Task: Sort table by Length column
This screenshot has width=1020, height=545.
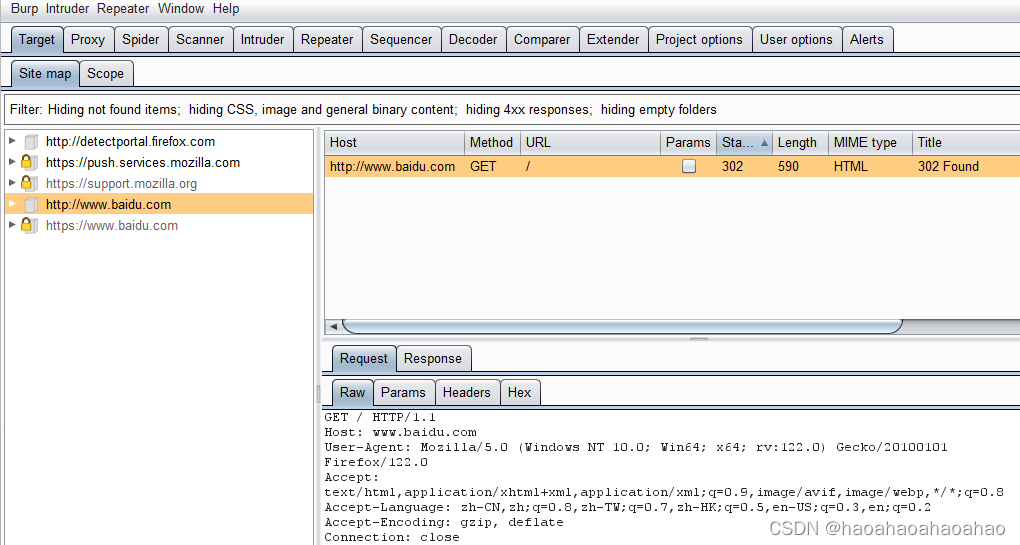Action: (x=799, y=142)
